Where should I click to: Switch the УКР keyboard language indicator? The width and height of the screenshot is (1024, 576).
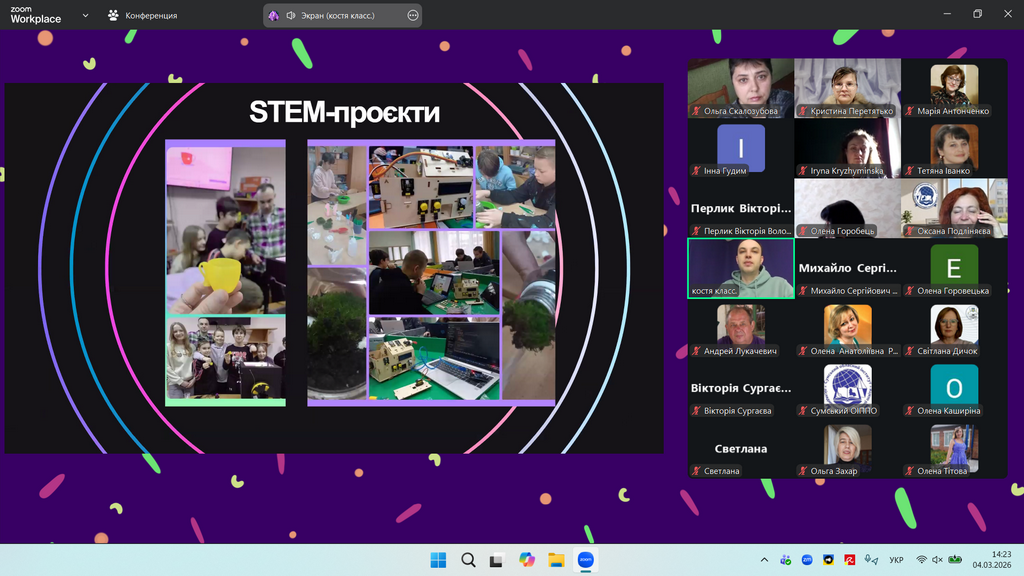click(x=897, y=560)
